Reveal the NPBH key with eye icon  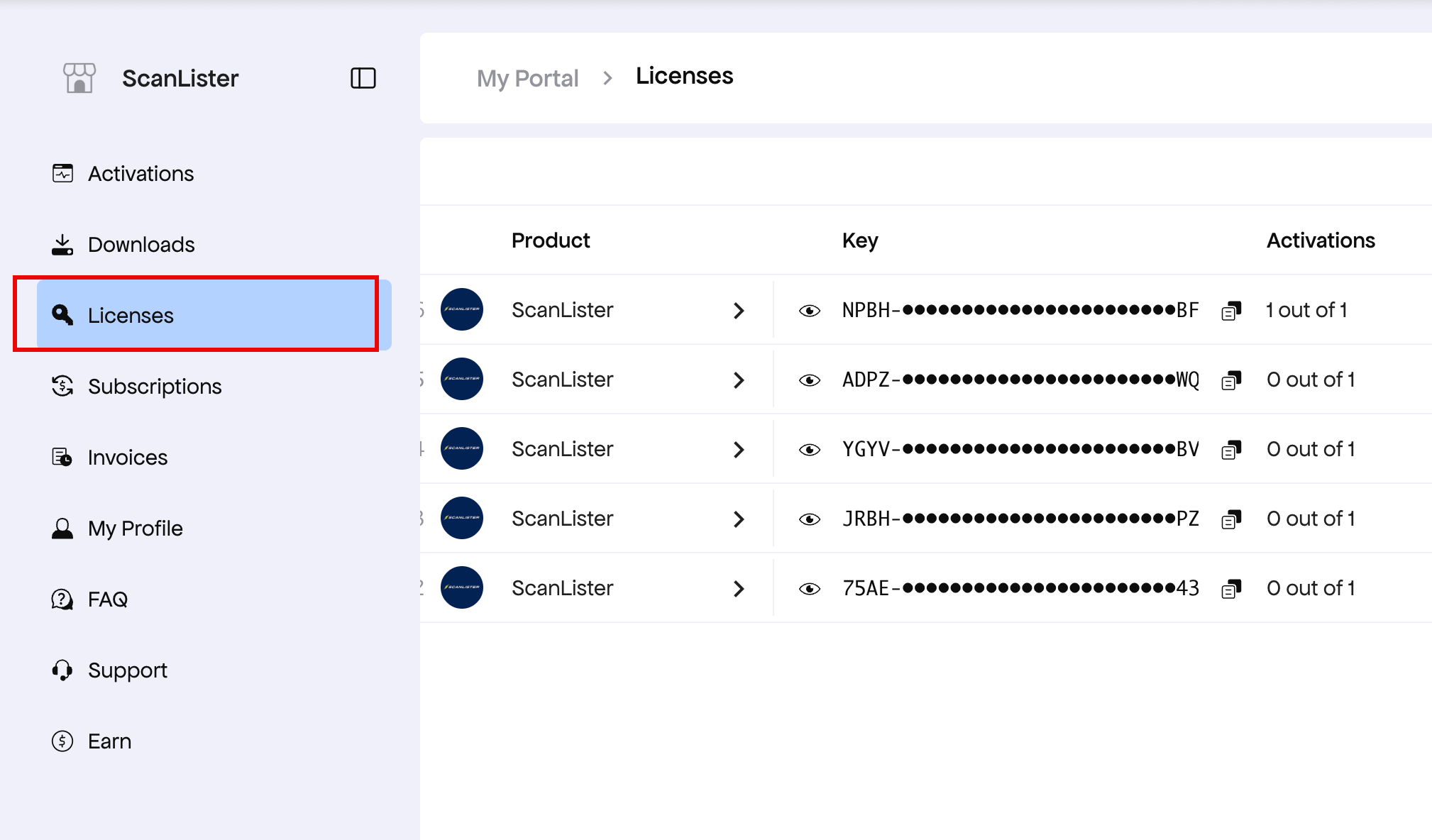click(x=810, y=311)
